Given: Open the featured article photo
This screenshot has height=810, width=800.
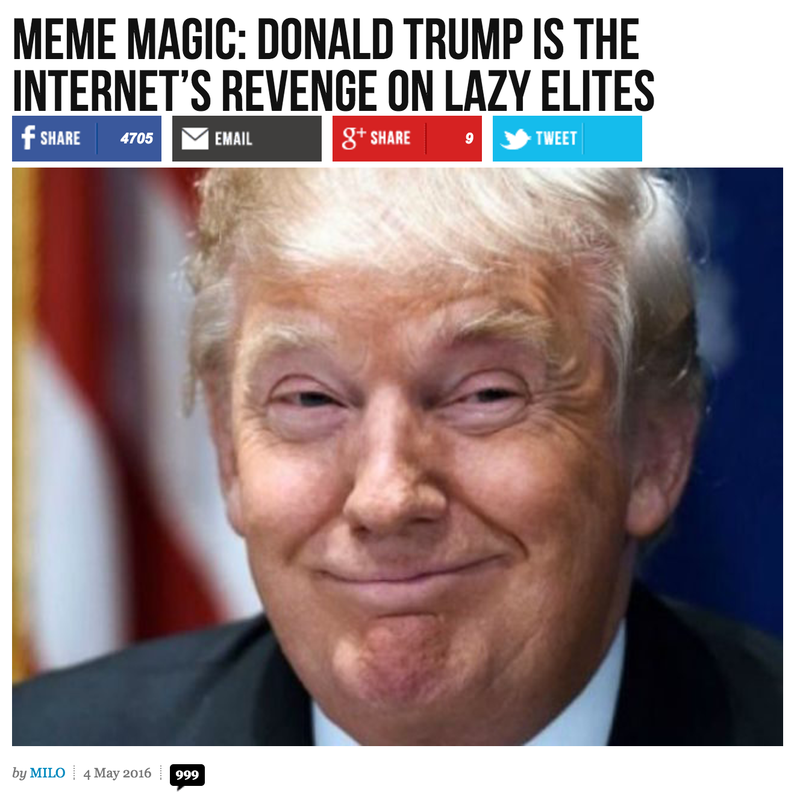Looking at the screenshot, I should pos(397,456).
